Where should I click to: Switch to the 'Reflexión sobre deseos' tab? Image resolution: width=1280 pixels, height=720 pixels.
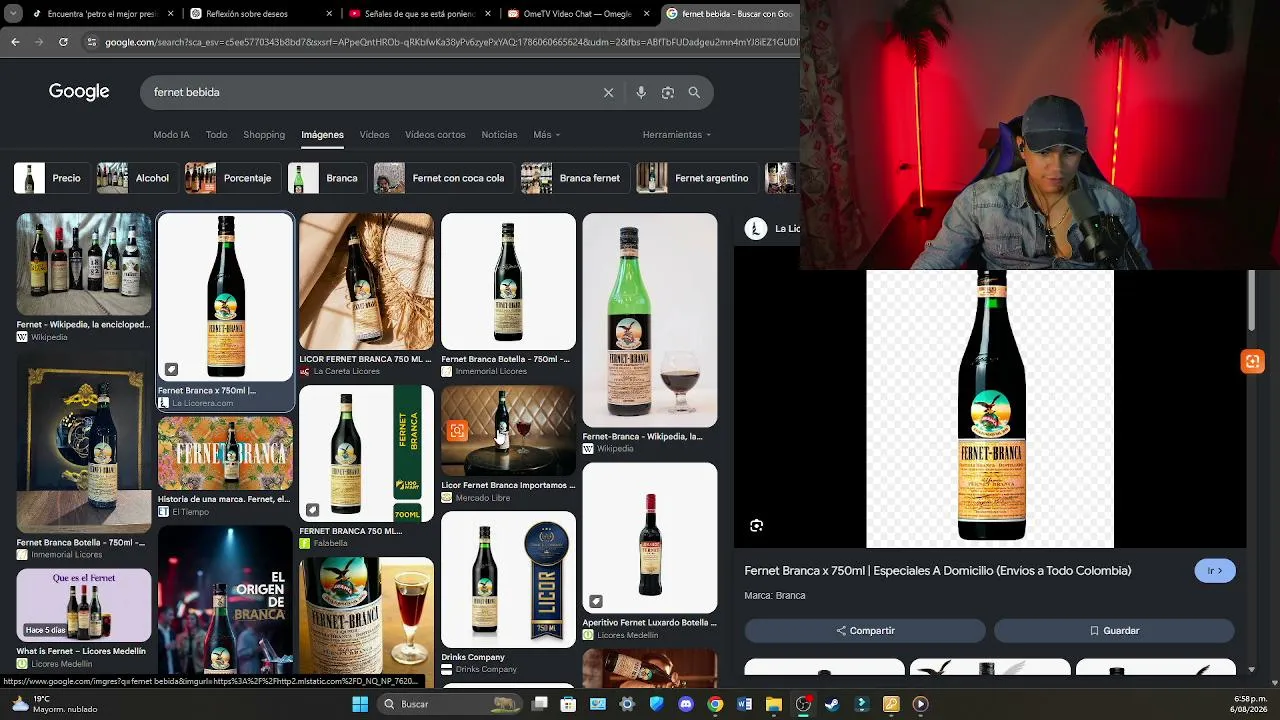260,14
